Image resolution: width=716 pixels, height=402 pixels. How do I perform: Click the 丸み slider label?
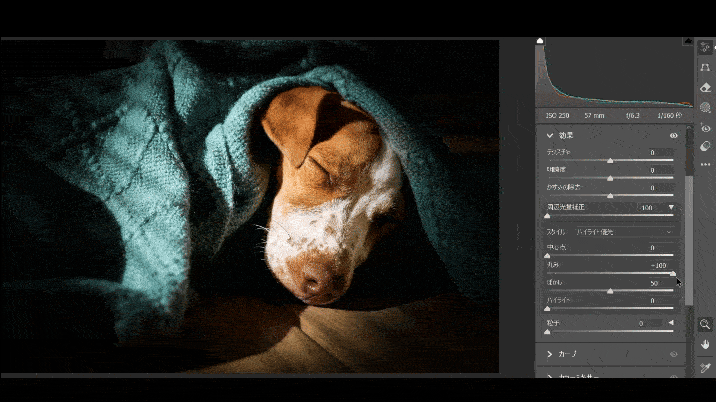(553, 265)
